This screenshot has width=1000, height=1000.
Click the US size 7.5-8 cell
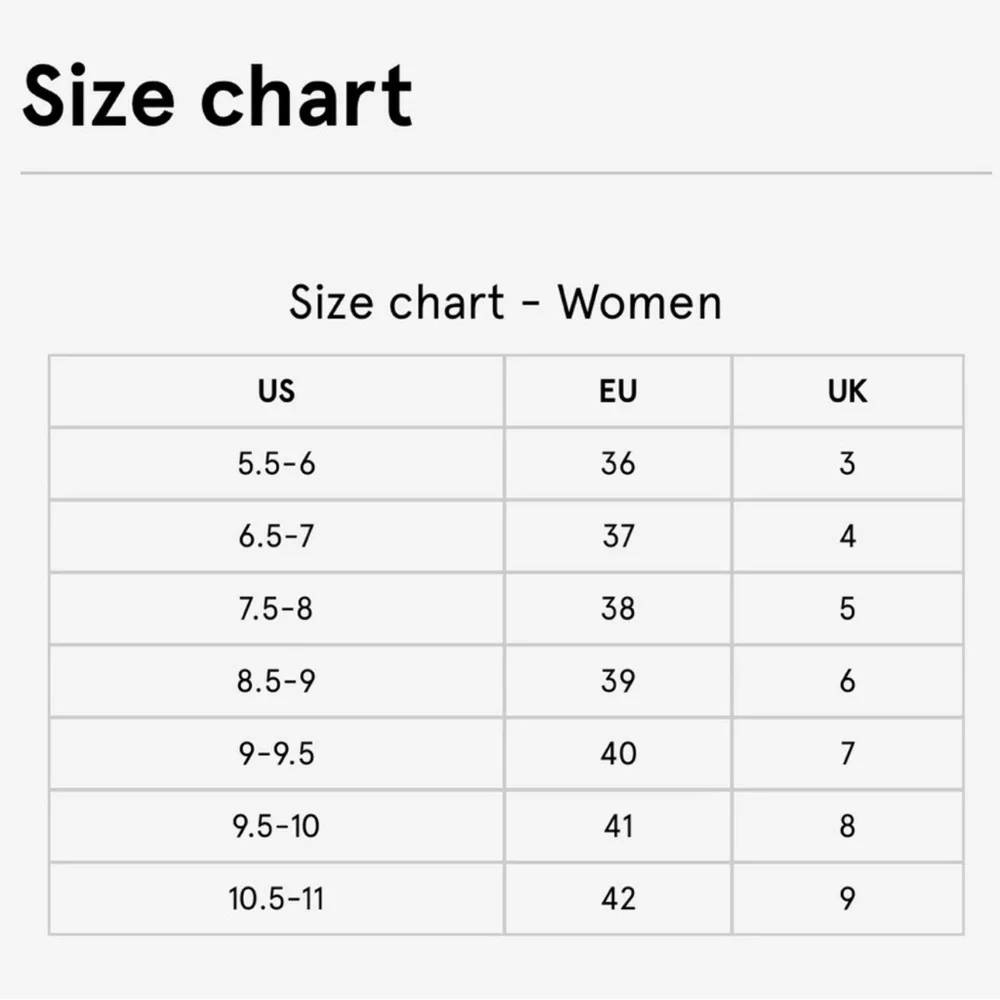(276, 608)
